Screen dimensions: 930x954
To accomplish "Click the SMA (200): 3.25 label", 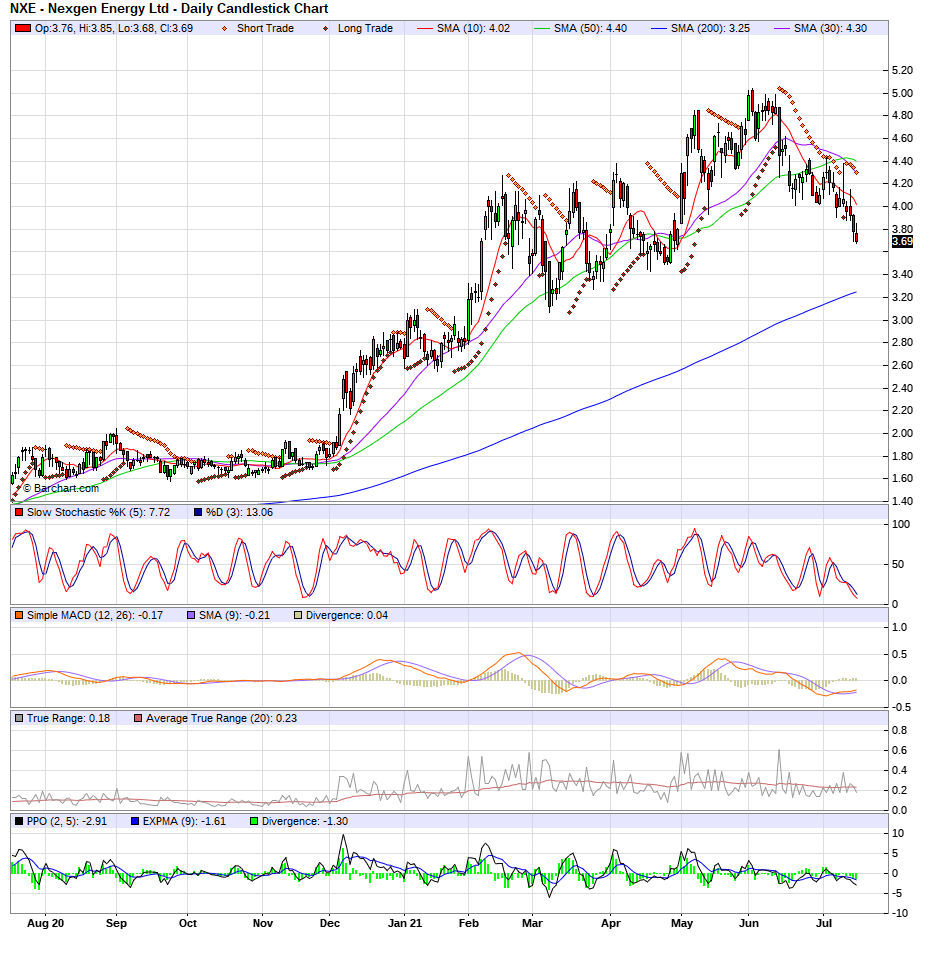I will tap(710, 29).
